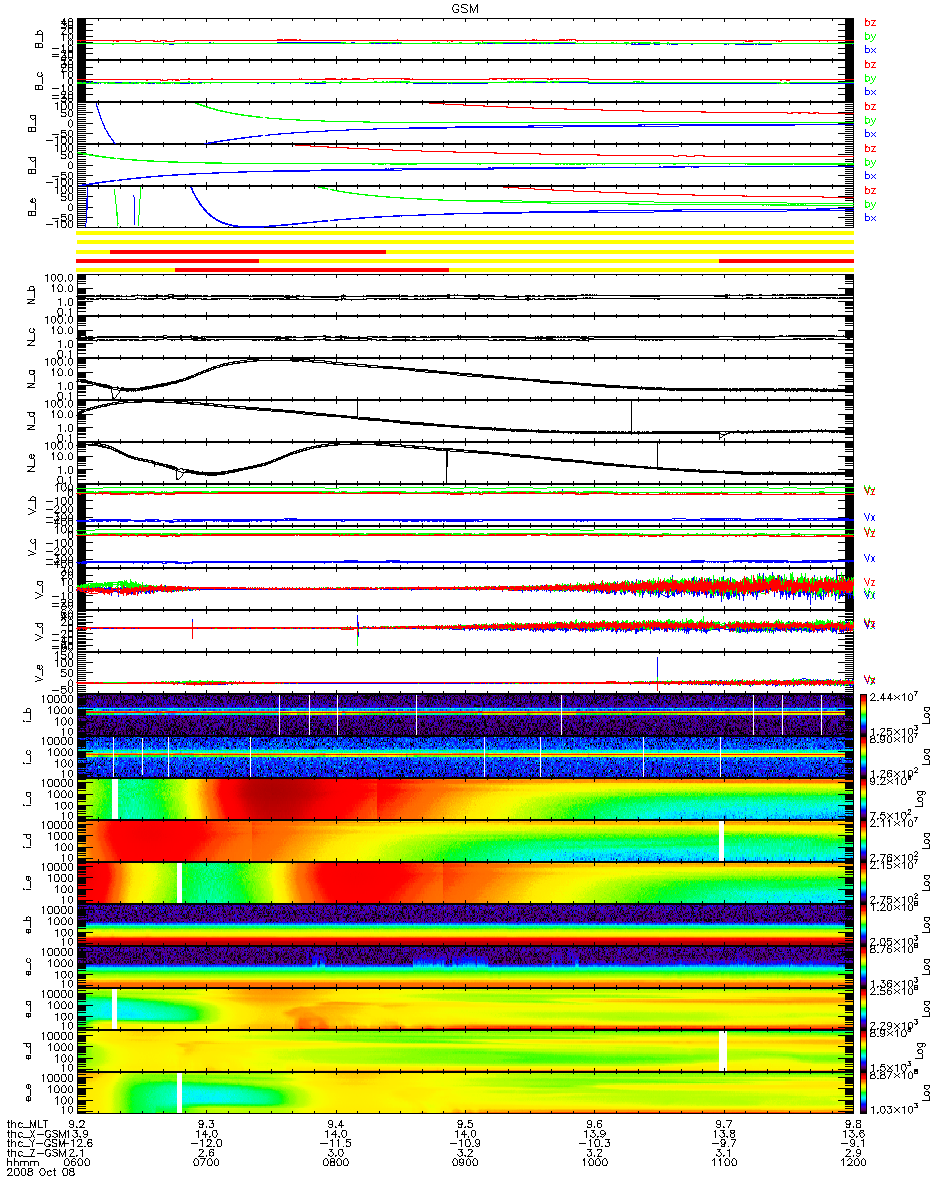The height and width of the screenshot is (1200, 930).
Task: Click the i_d ion spectrogram panel
Action: click(464, 840)
